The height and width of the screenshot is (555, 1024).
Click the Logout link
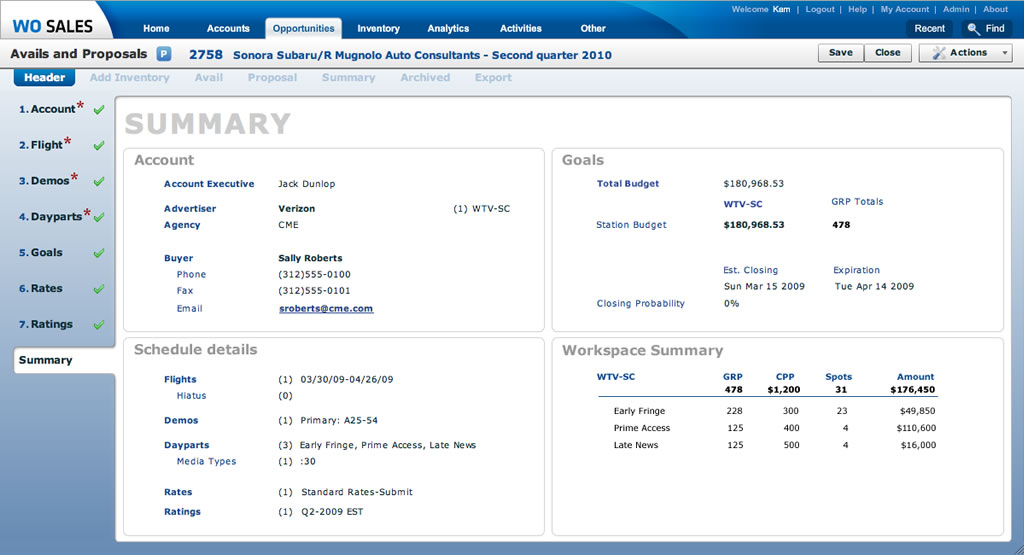[x=819, y=9]
